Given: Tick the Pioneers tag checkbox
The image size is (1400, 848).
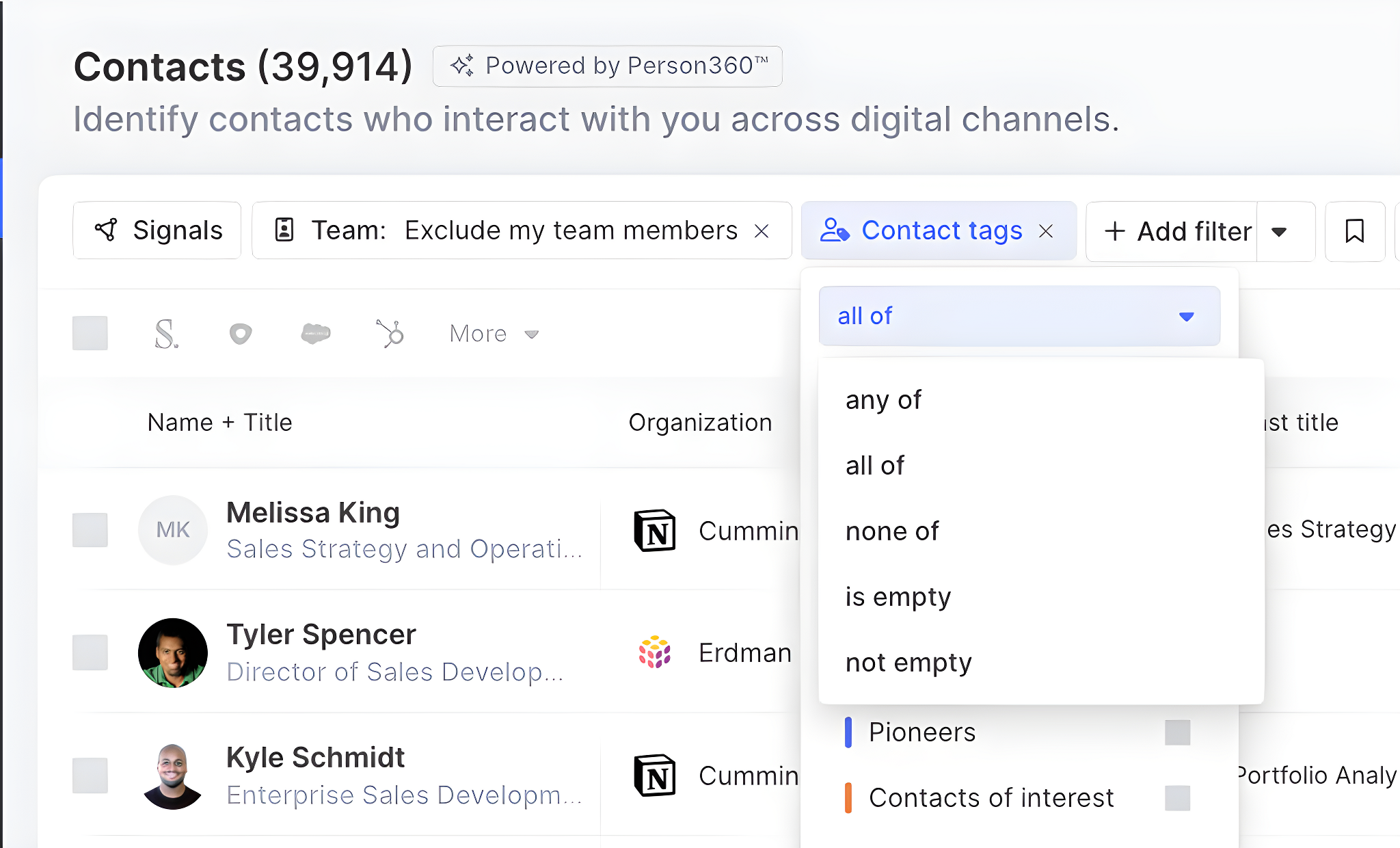Looking at the screenshot, I should [1177, 732].
